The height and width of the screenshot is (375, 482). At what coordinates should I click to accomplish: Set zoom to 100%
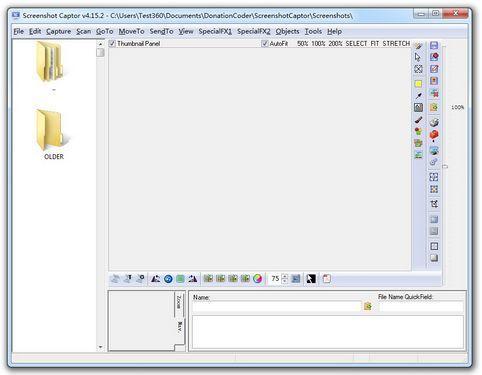pos(318,44)
